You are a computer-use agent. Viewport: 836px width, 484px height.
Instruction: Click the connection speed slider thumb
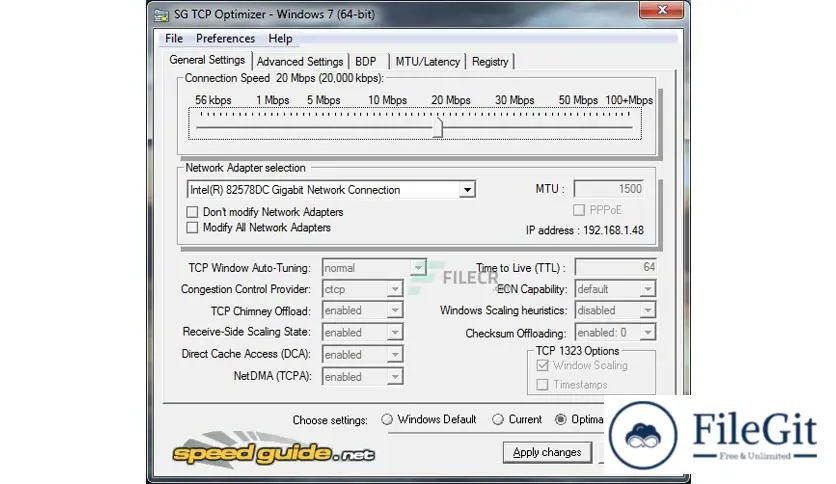click(438, 128)
